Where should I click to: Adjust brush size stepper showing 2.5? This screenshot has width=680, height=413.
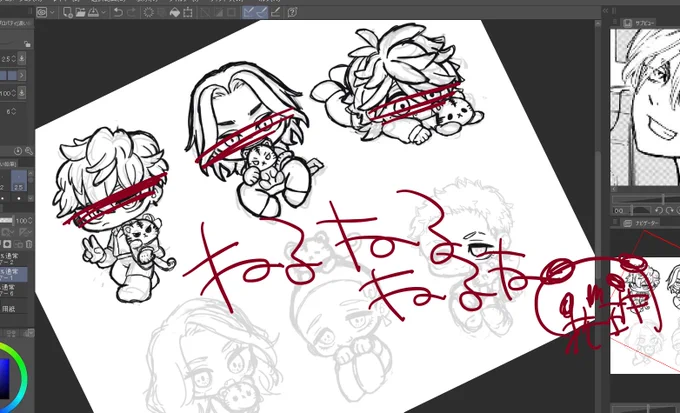coord(13,58)
